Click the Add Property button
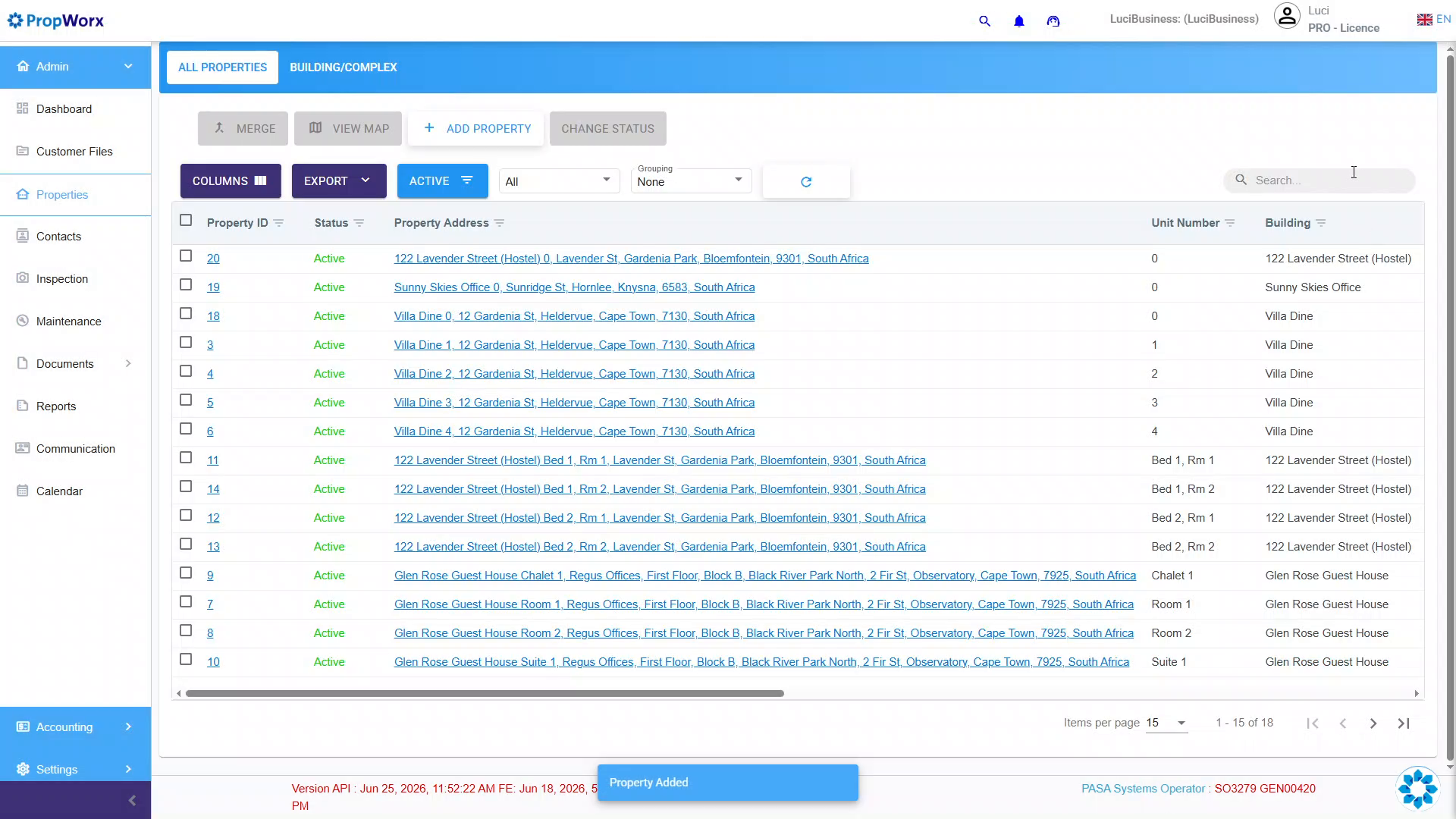The width and height of the screenshot is (1456, 819). [476, 129]
